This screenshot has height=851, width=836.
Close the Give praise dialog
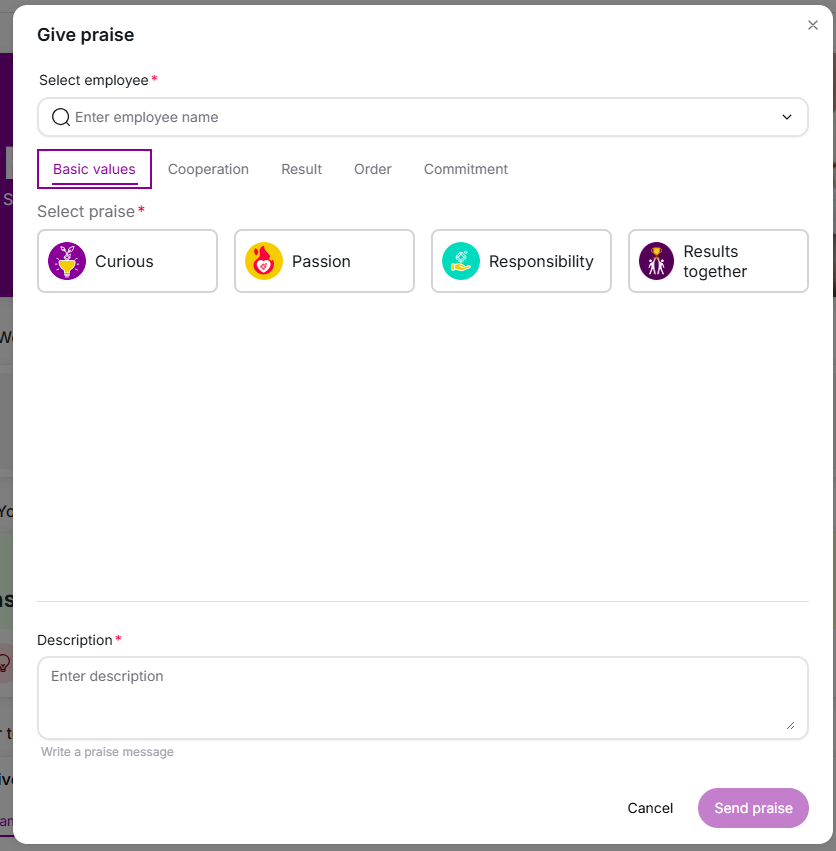click(813, 26)
